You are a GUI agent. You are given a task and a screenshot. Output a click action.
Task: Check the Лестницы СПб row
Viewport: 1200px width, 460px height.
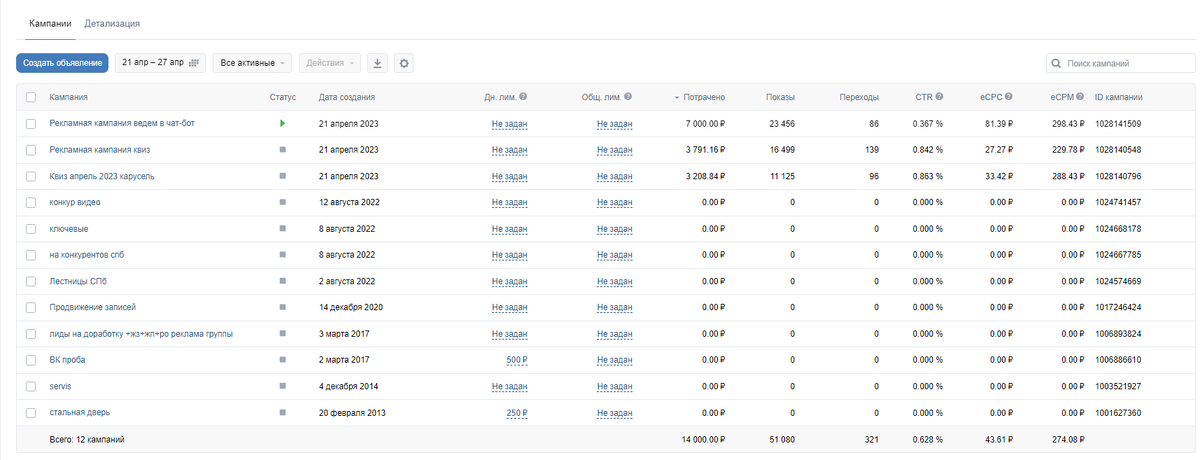(31, 281)
